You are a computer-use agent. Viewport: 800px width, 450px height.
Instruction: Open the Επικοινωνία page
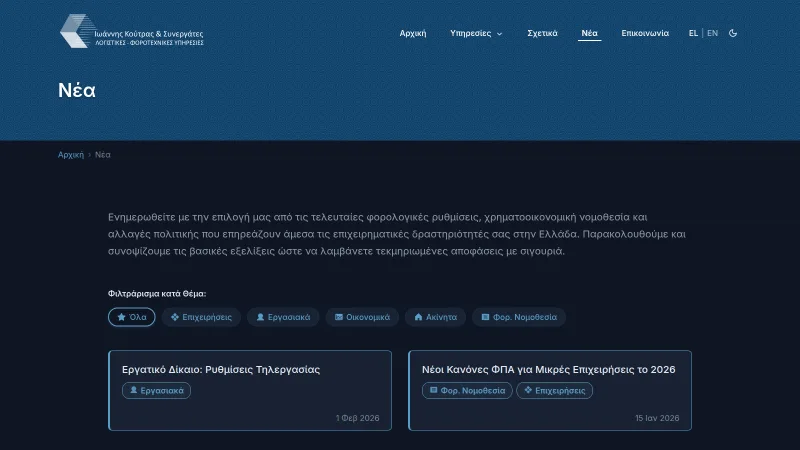(645, 33)
